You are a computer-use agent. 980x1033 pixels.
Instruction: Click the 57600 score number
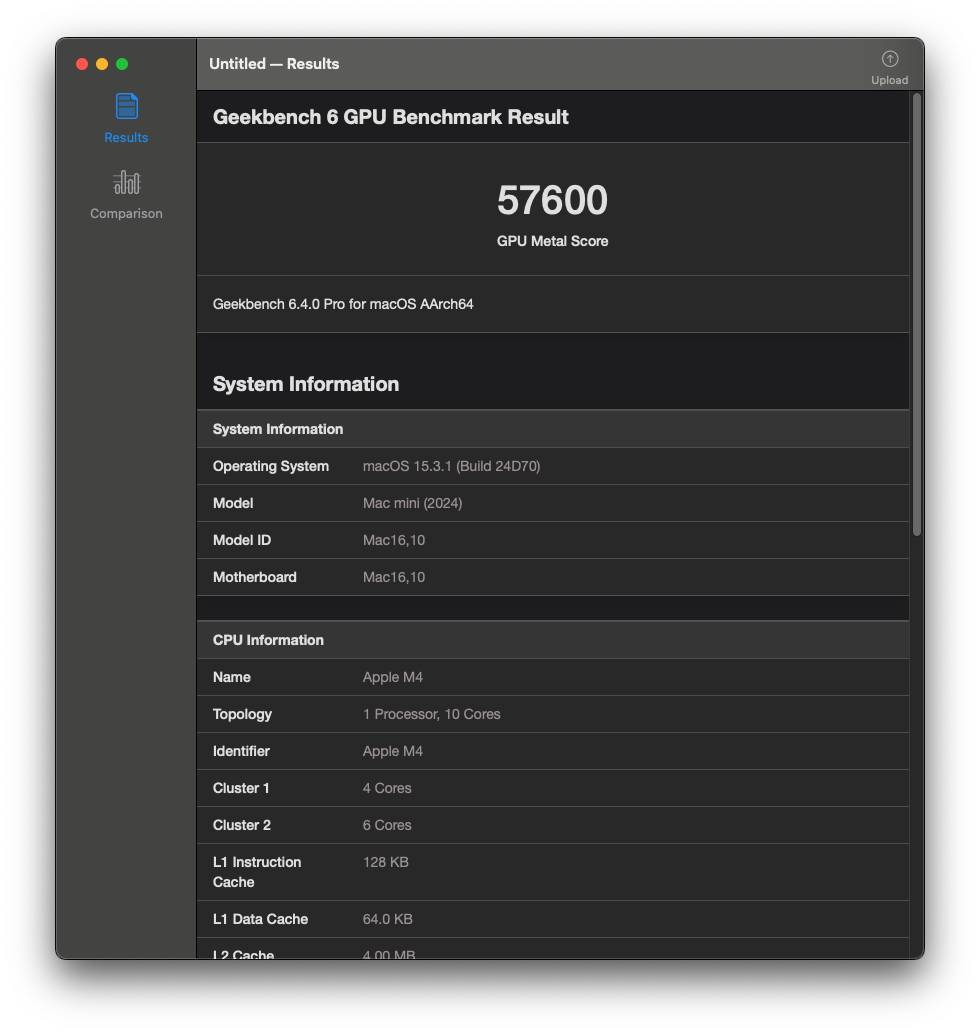point(552,201)
